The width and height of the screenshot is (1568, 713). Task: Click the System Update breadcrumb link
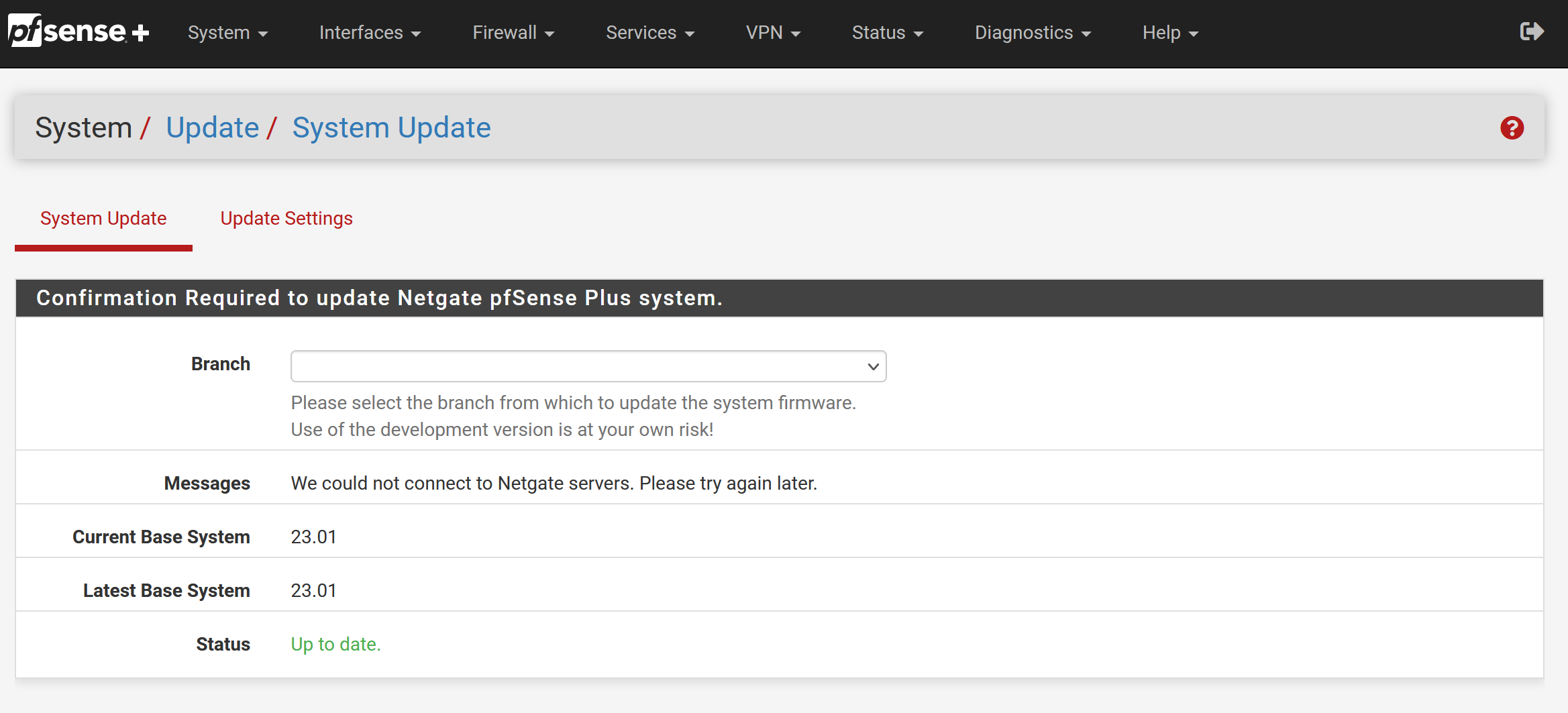pyautogui.click(x=391, y=127)
